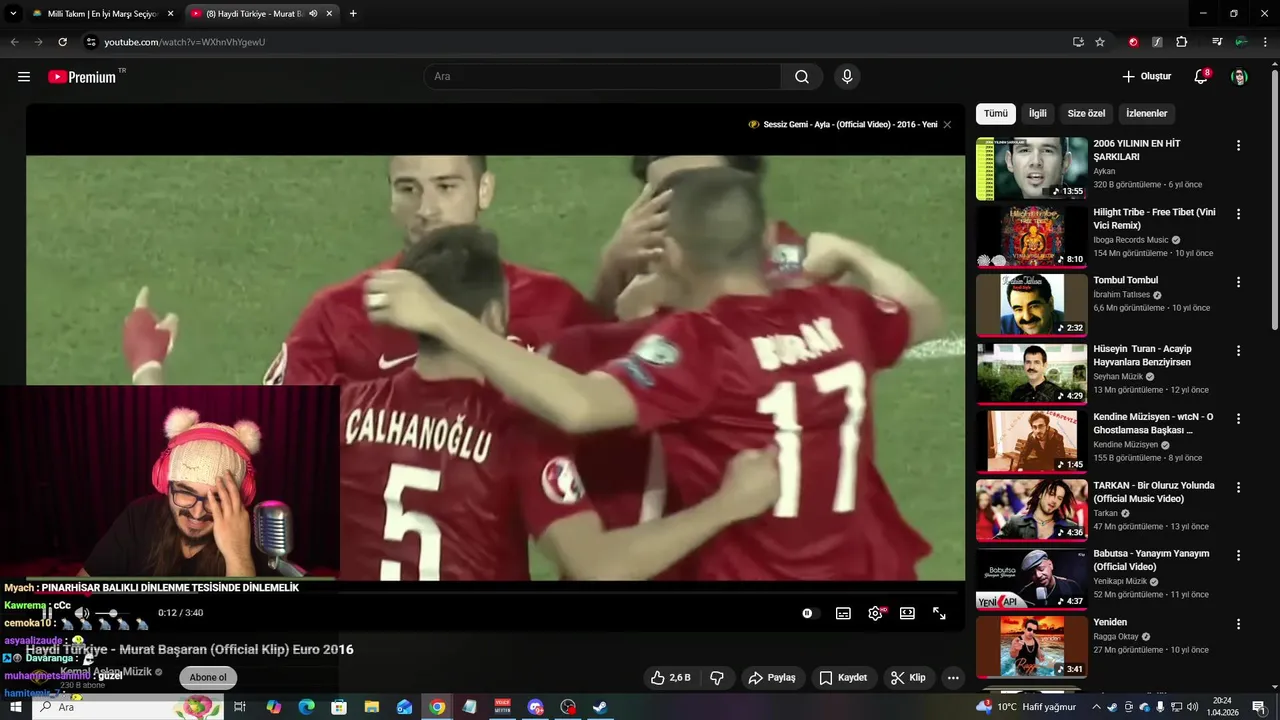This screenshot has width=1280, height=720.
Task: Open options for Yeniden video
Action: tap(1238, 624)
